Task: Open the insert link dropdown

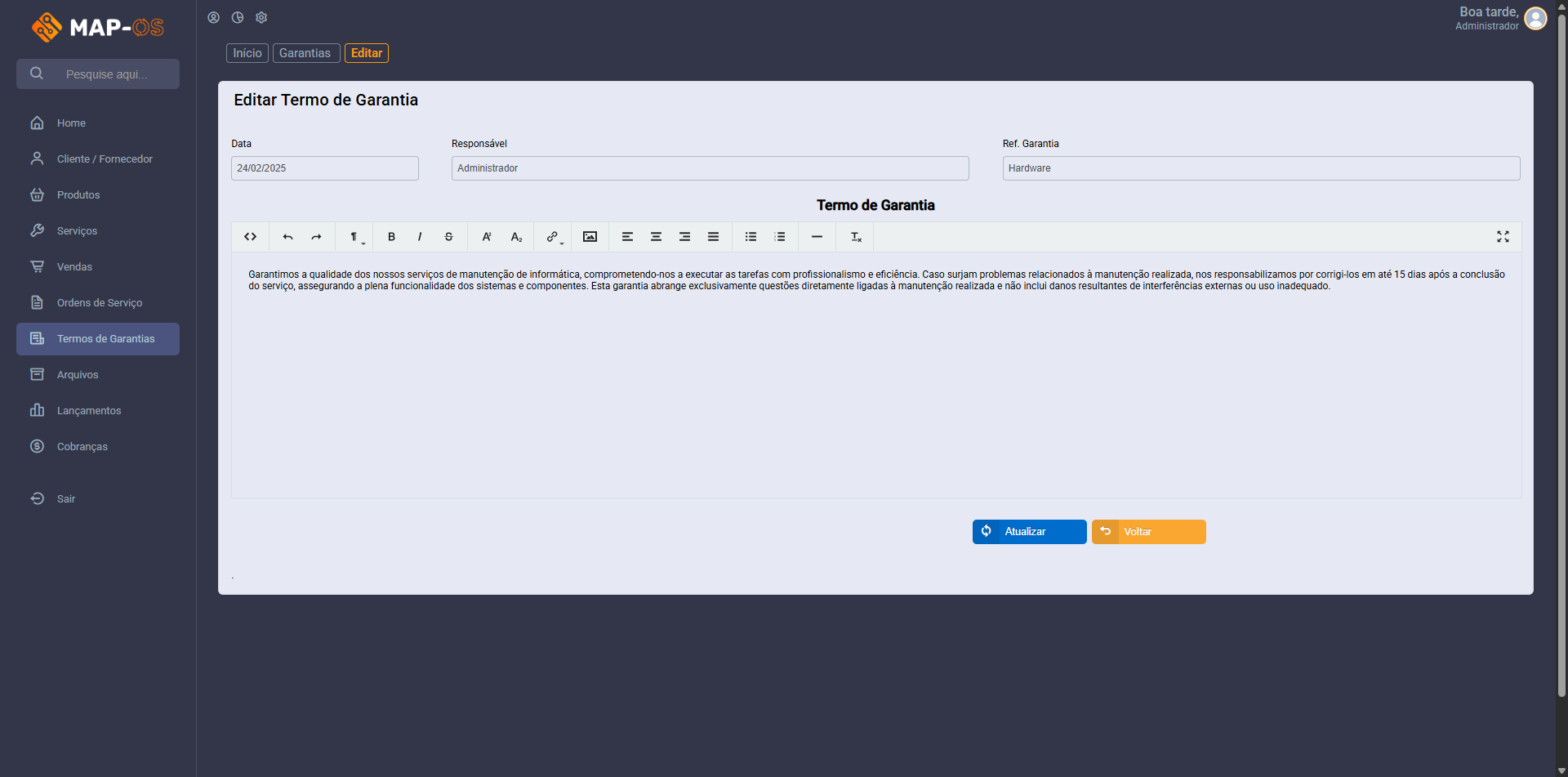Action: [554, 237]
